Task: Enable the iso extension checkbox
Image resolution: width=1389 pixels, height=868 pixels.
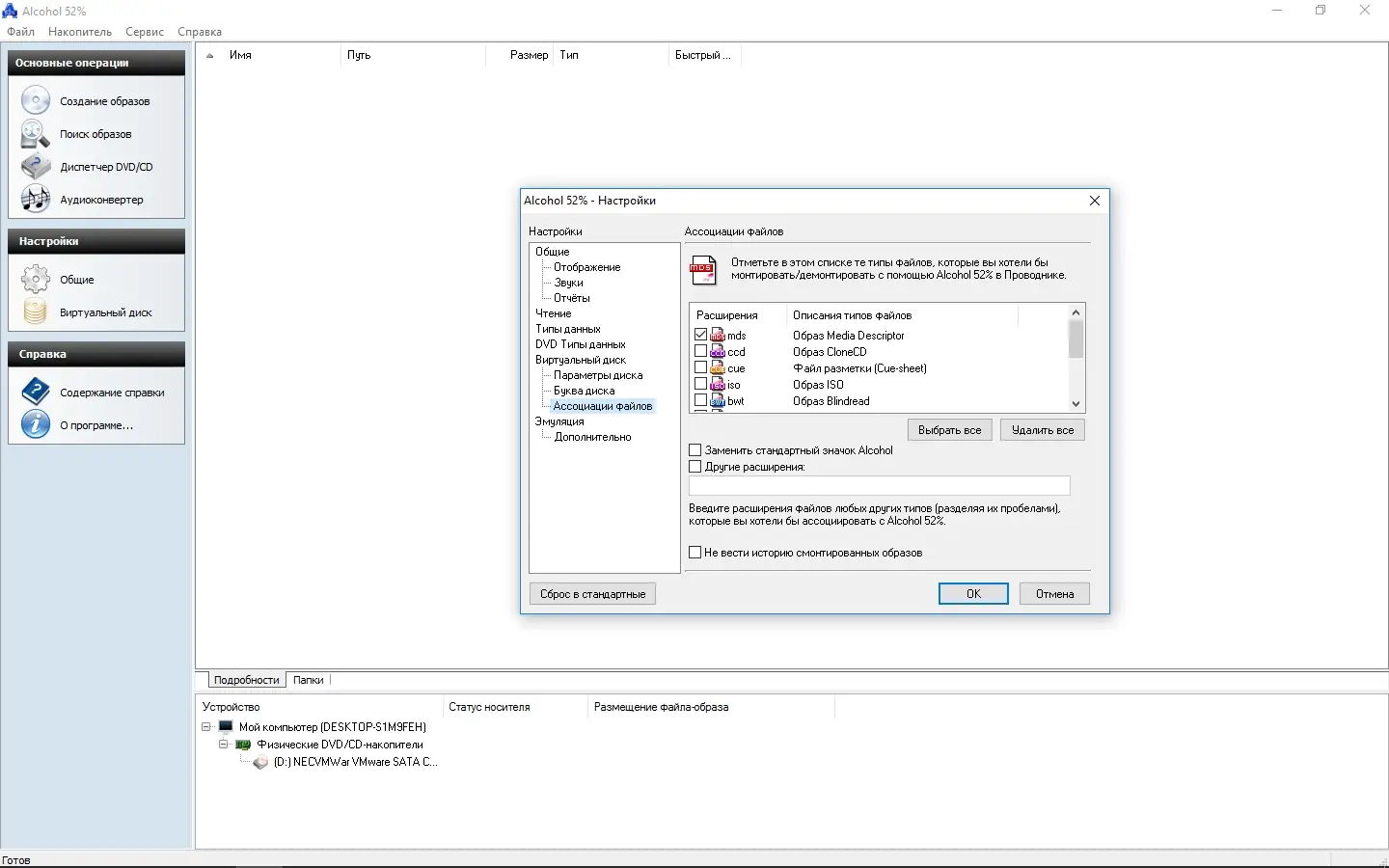Action: [x=701, y=384]
